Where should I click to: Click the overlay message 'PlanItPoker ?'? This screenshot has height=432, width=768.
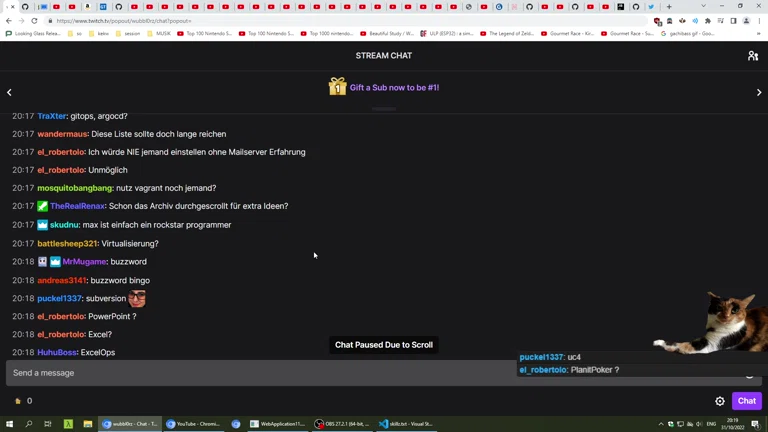click(x=595, y=370)
